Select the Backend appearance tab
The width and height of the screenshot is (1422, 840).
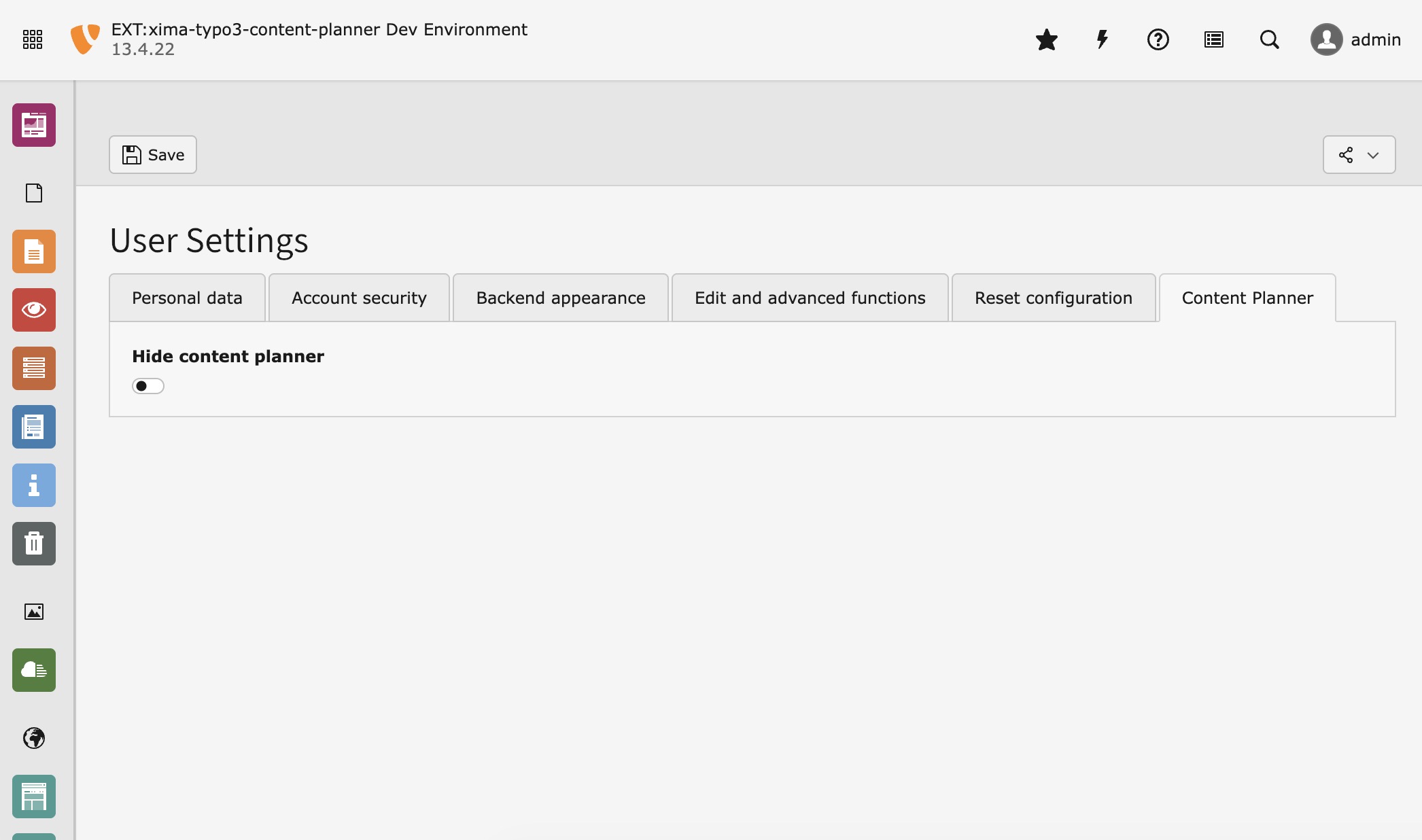pyautogui.click(x=560, y=297)
